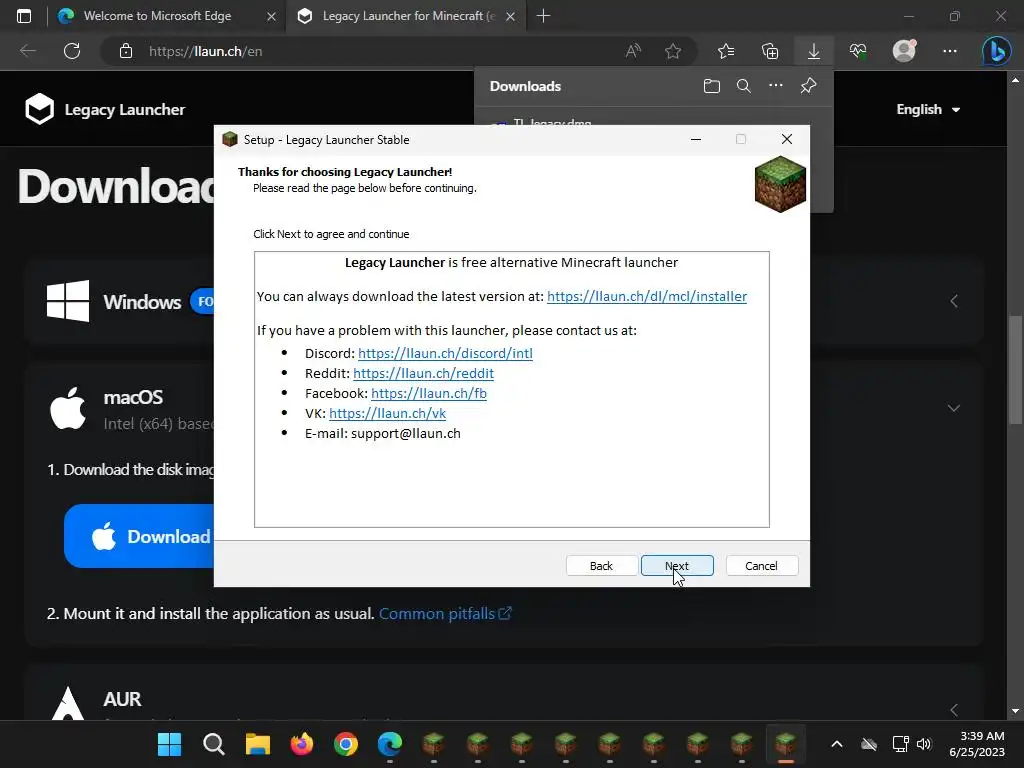Open network status tray icon
The height and width of the screenshot is (768, 1024).
point(901,744)
